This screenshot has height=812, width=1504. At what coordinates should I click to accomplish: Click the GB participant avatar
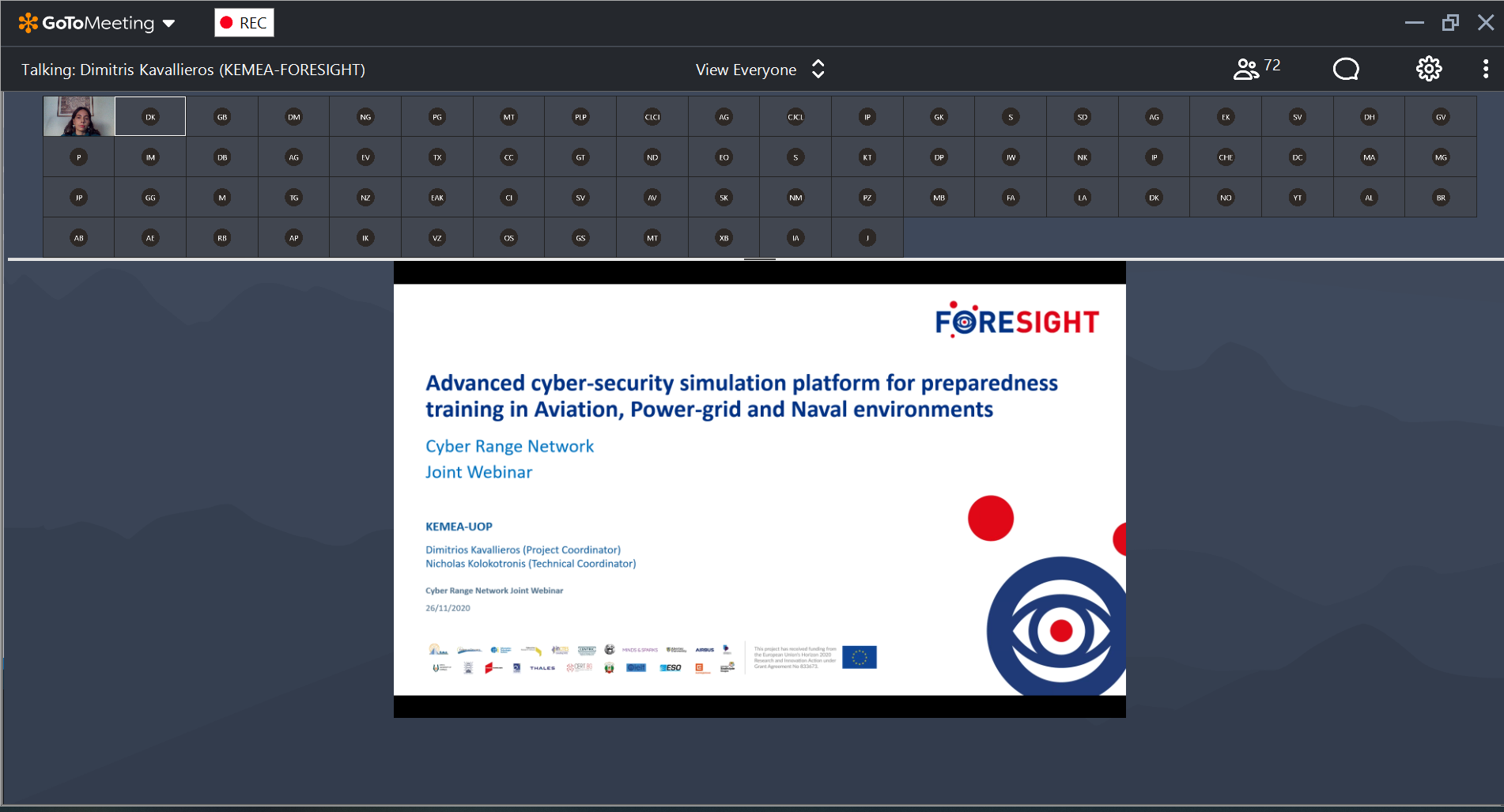[x=222, y=117]
